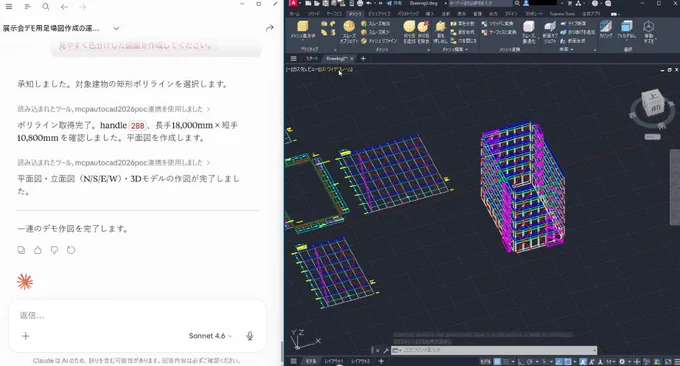Image resolution: width=680 pixels, height=366 pixels.
Task: Click the Undo arrow in Quick Access
Action: click(369, 3)
